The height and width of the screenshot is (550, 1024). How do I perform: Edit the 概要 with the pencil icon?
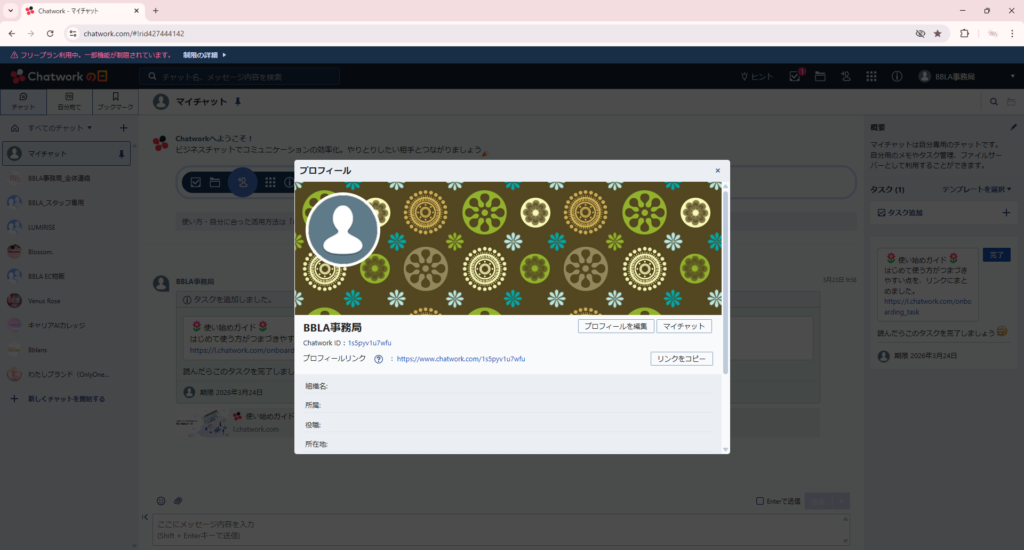tap(1013, 127)
